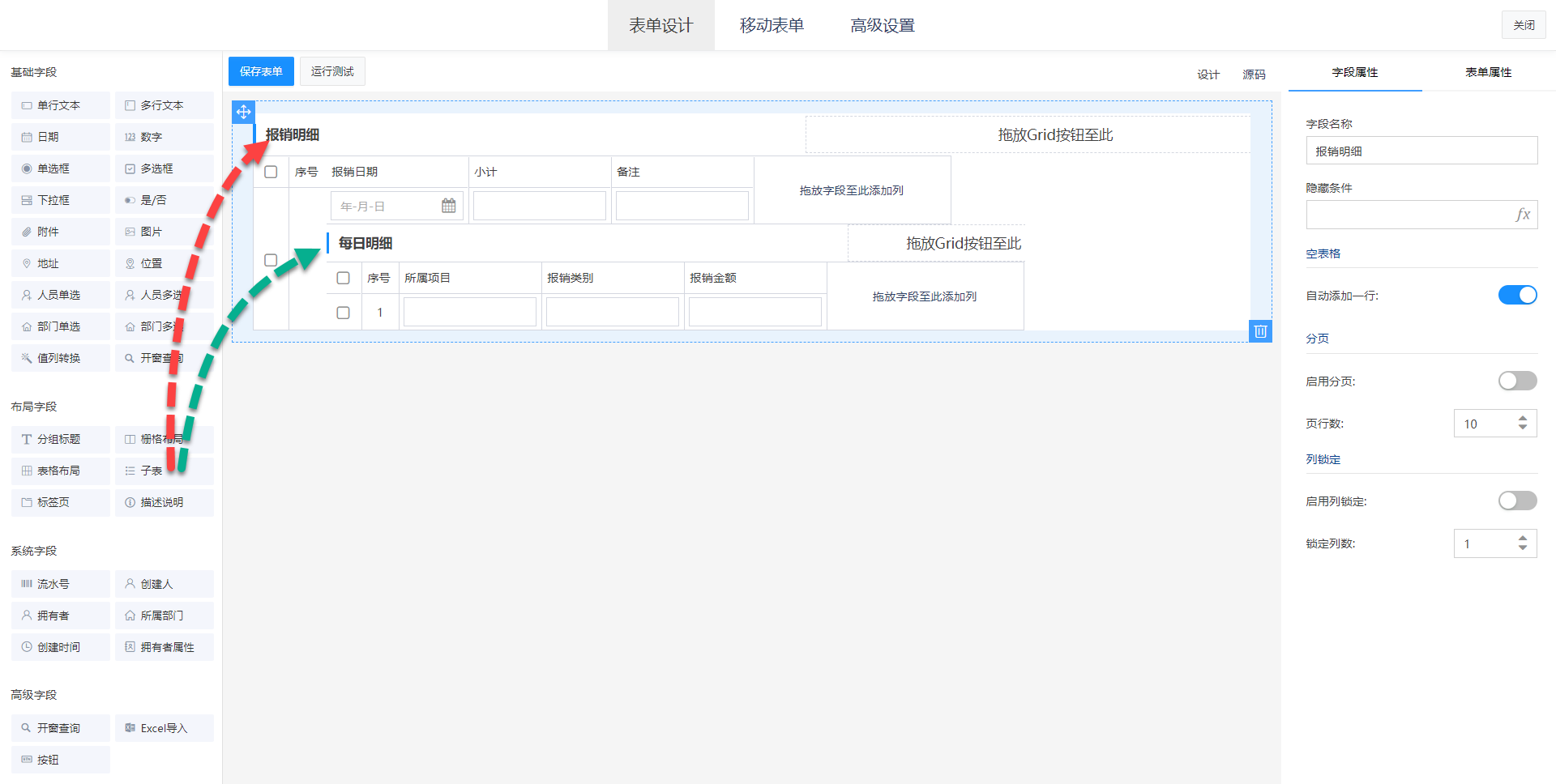Increase 锁定列数 value with up arrow

(1523, 539)
